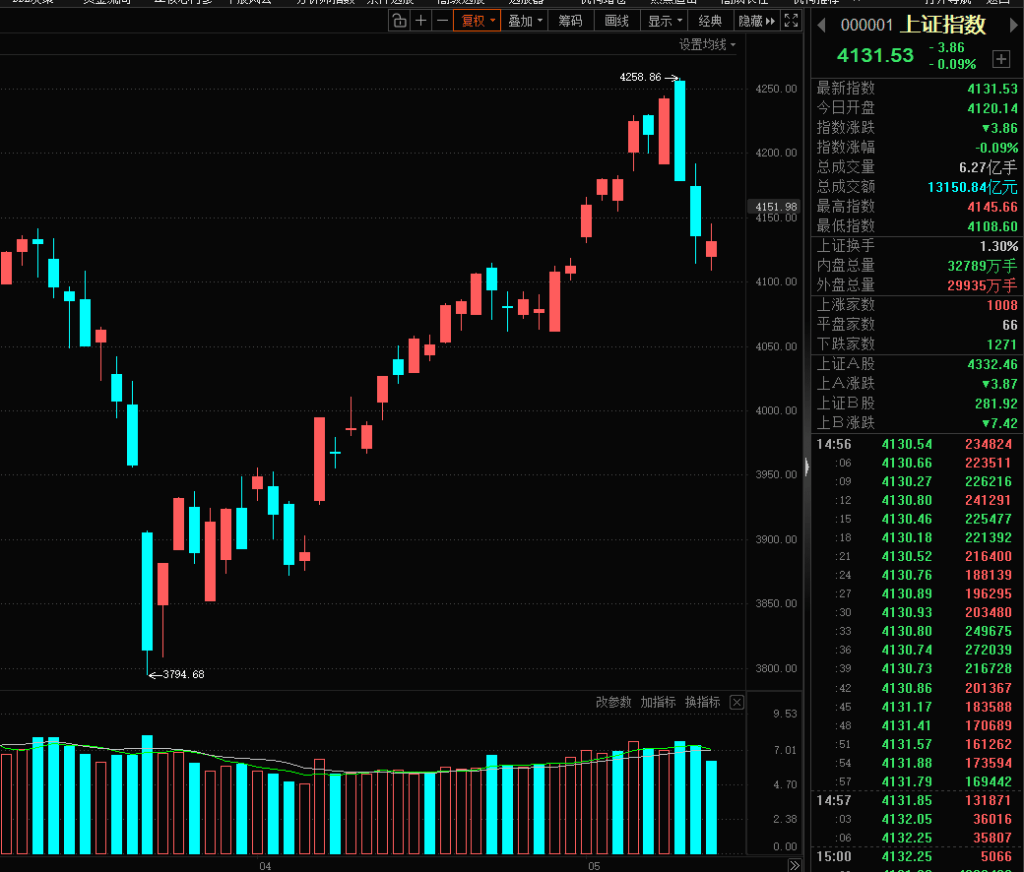Toggle 筹码 chip distribution view

pyautogui.click(x=570, y=21)
